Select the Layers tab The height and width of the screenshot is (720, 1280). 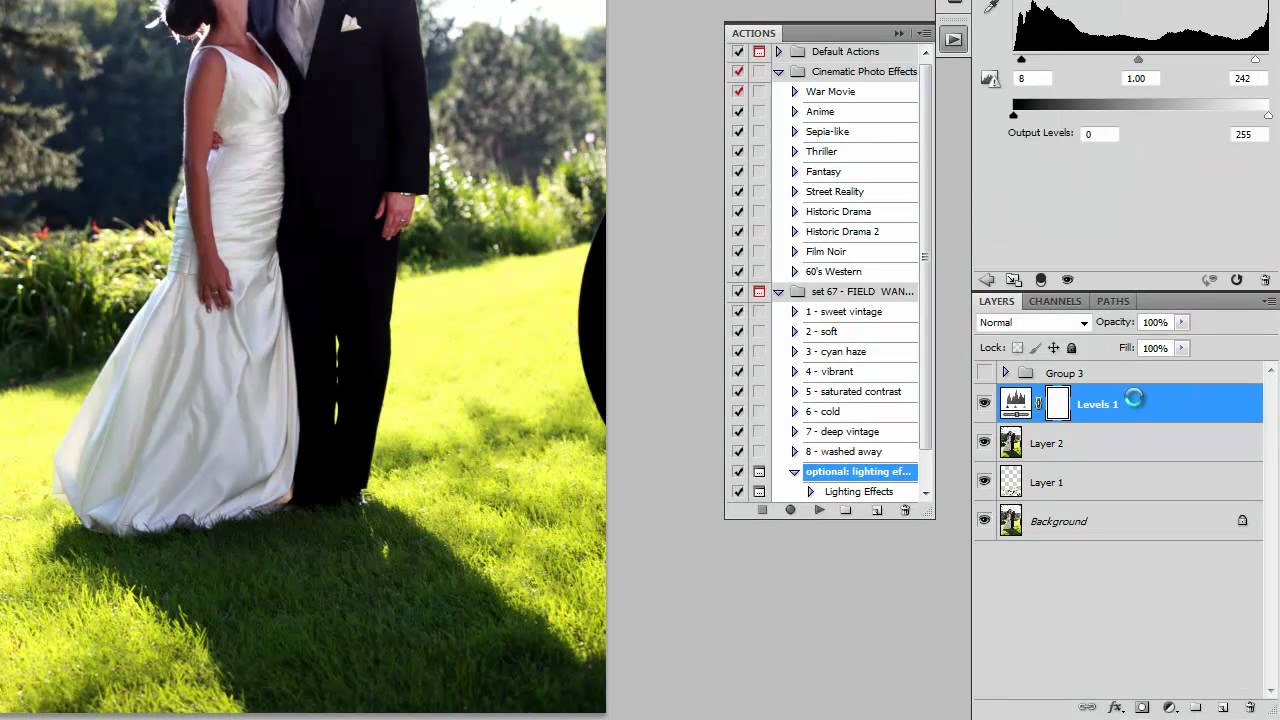(x=996, y=301)
